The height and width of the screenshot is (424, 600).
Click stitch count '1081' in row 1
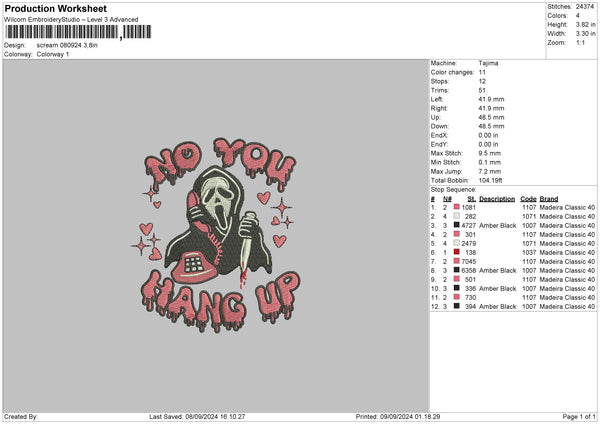469,207
